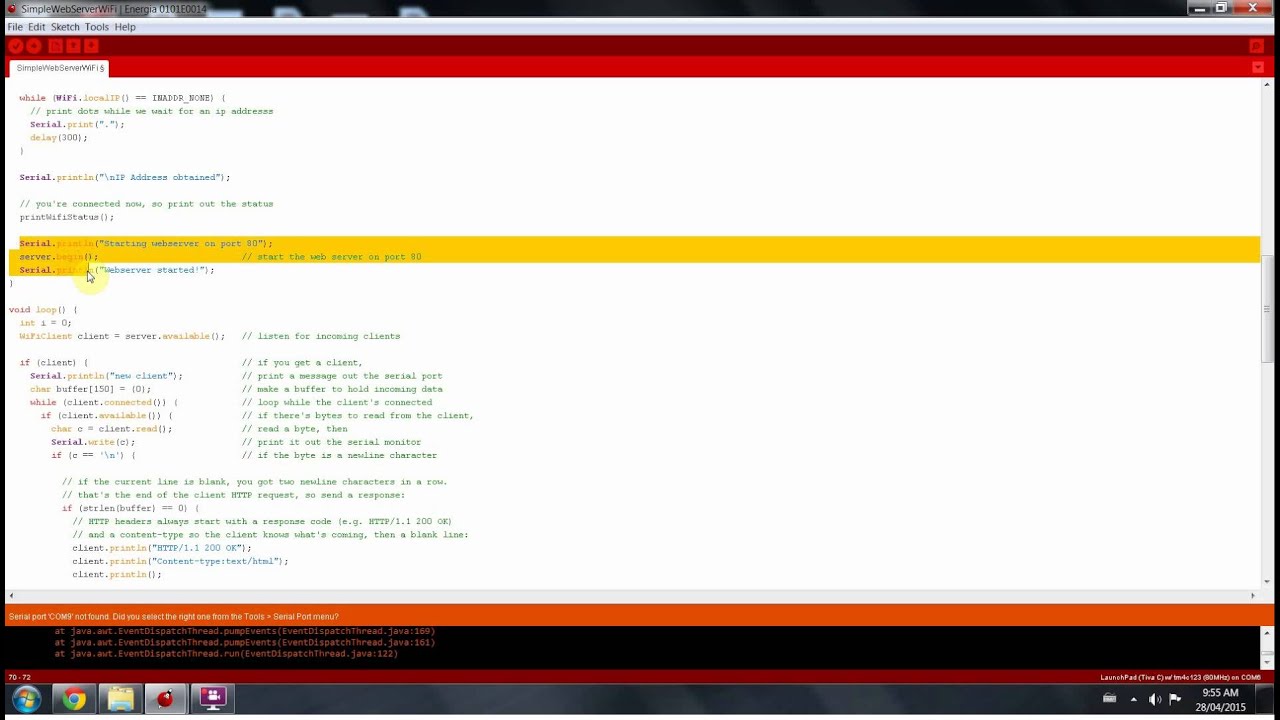Click the 'Serial.write(c);' line
Viewport: 1280px width, 720px height.
pos(93,442)
